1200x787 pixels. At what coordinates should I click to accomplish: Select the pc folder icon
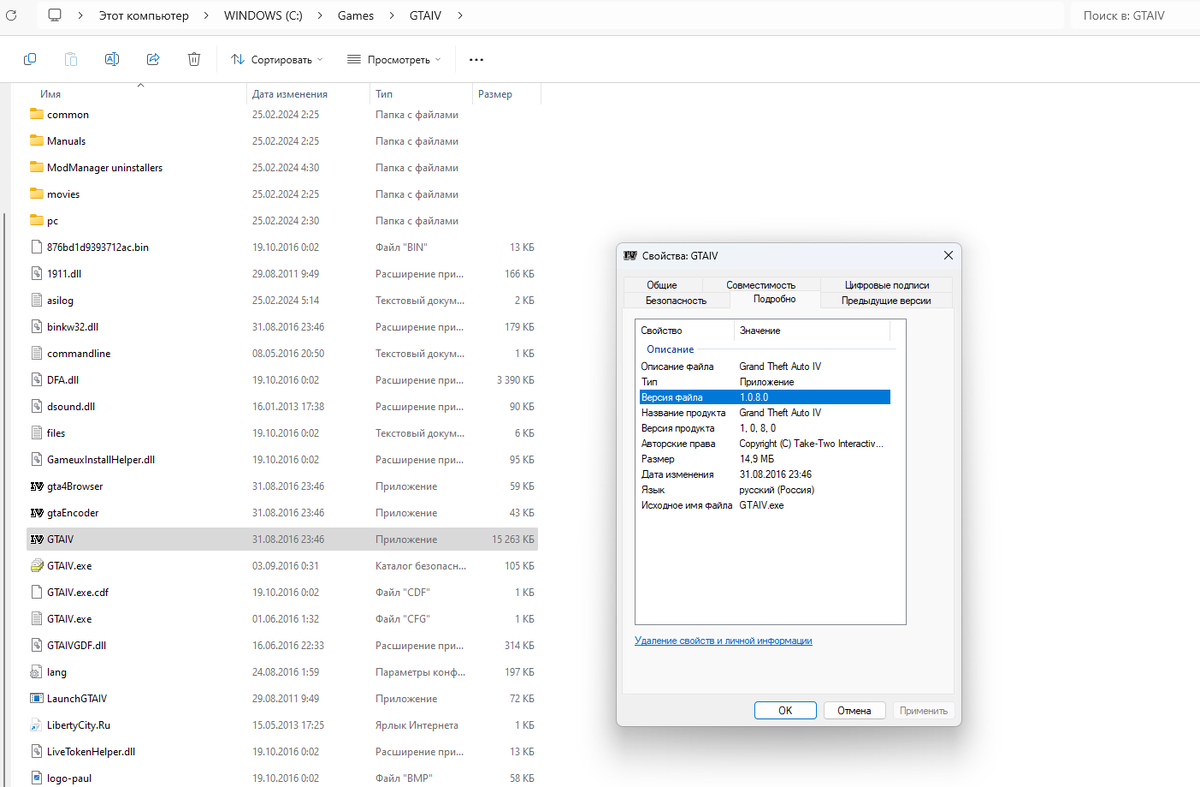(x=37, y=221)
